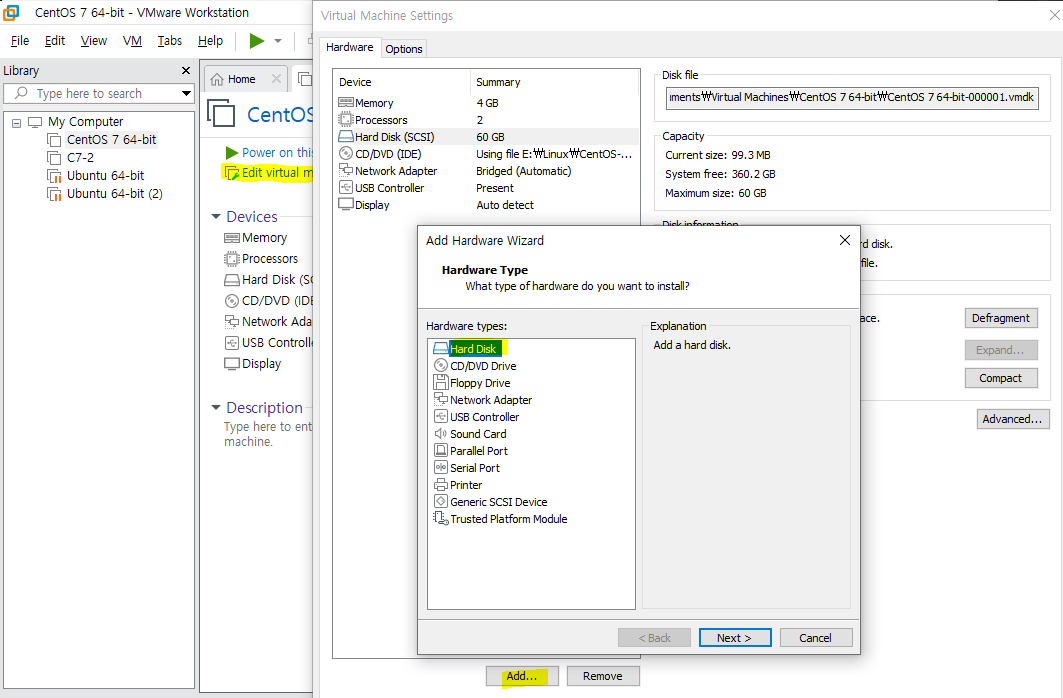Click VMware Workstation title bar logo icon
Image resolution: width=1063 pixels, height=698 pixels.
[11, 12]
